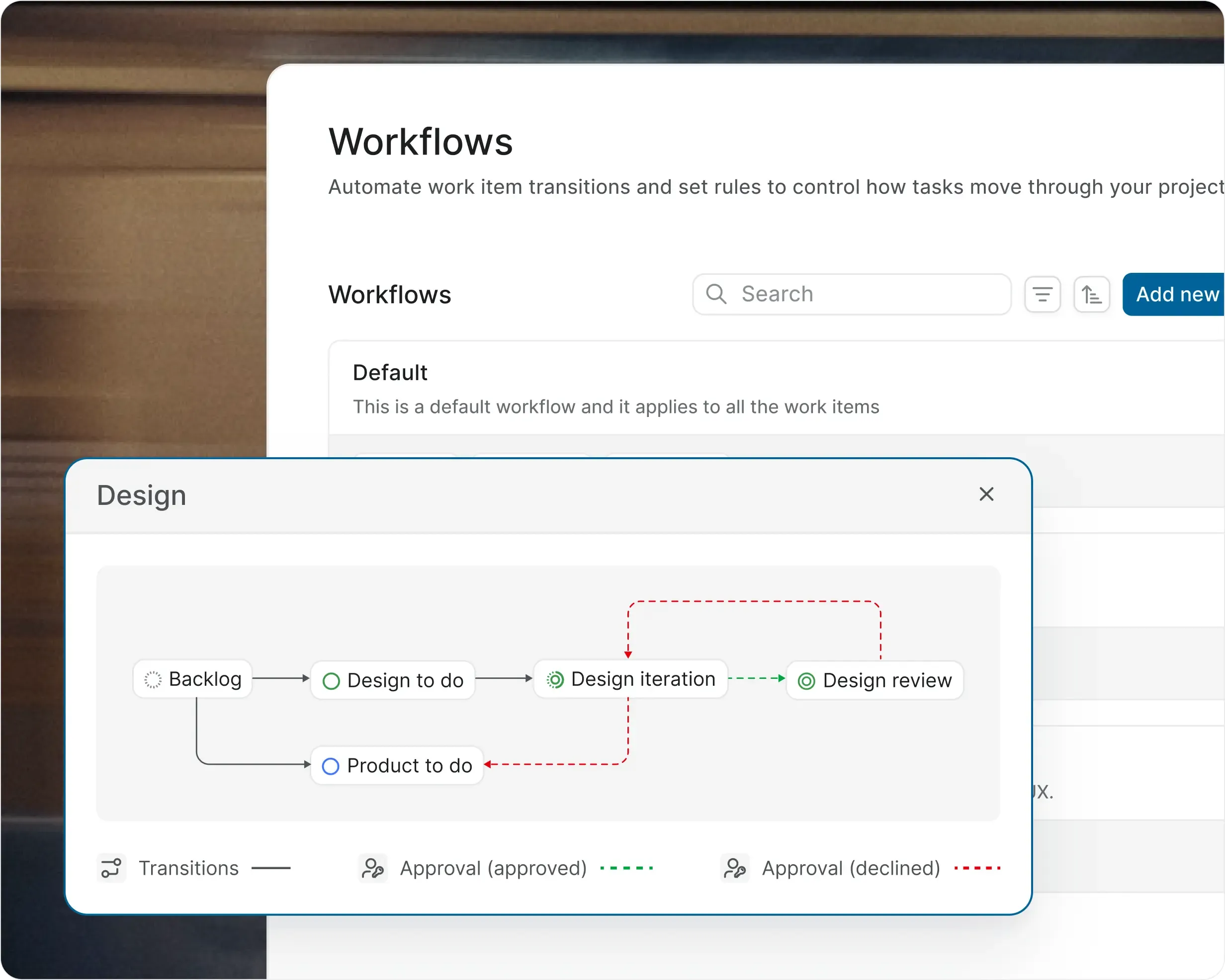Open the sort order icon button
The image size is (1225, 980).
click(x=1091, y=294)
